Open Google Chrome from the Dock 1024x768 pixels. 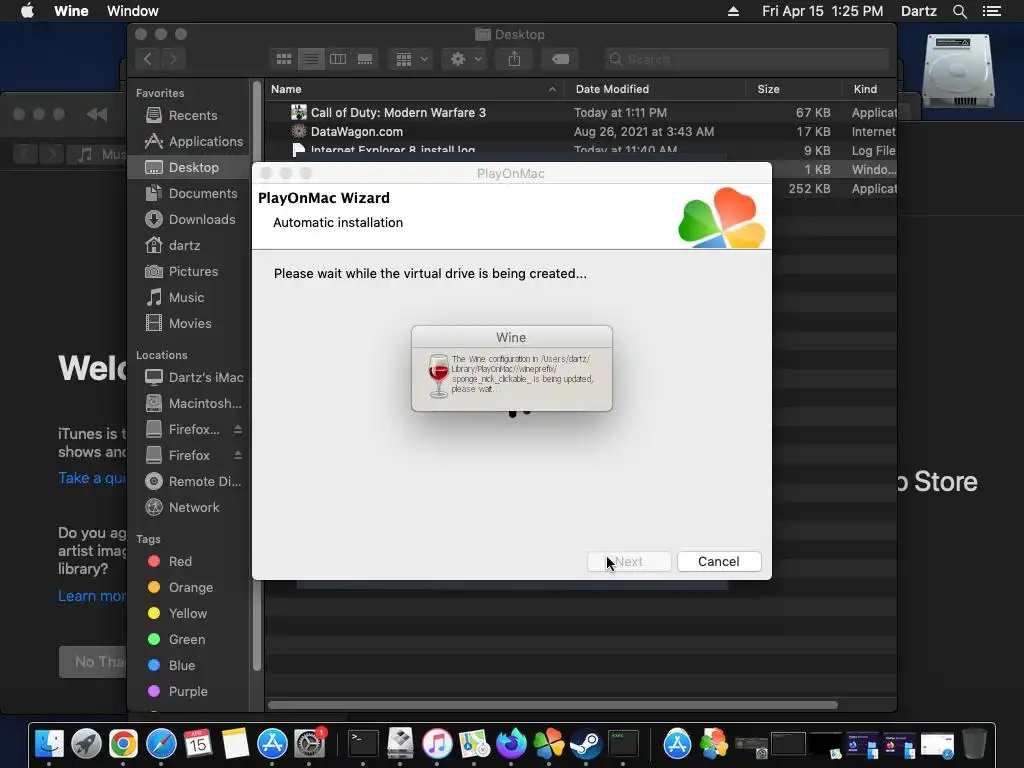point(123,743)
